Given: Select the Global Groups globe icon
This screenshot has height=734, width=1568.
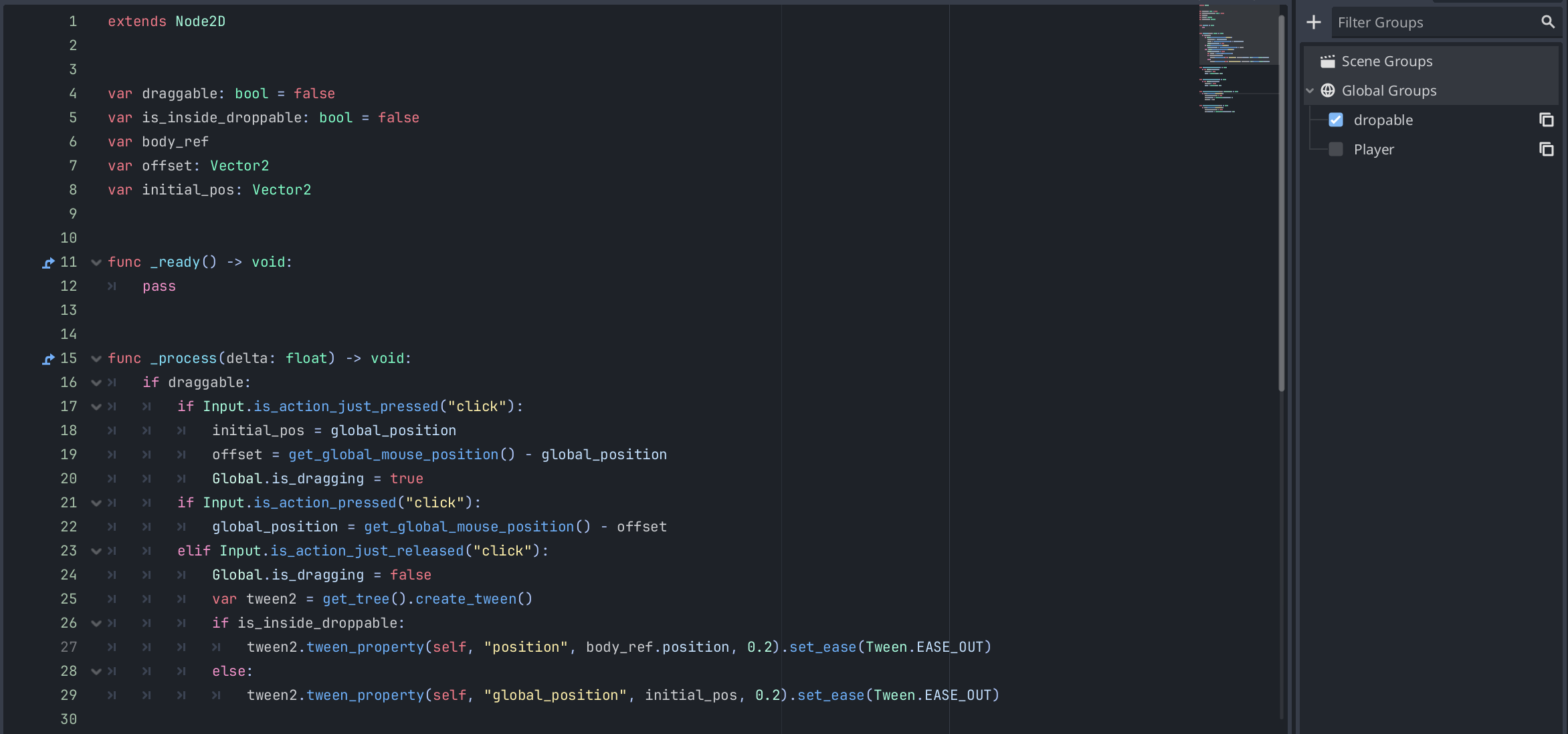Looking at the screenshot, I should pyautogui.click(x=1328, y=91).
